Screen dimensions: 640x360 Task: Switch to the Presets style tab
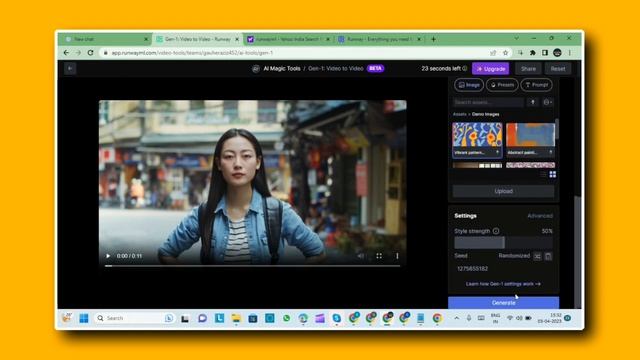[x=502, y=85]
